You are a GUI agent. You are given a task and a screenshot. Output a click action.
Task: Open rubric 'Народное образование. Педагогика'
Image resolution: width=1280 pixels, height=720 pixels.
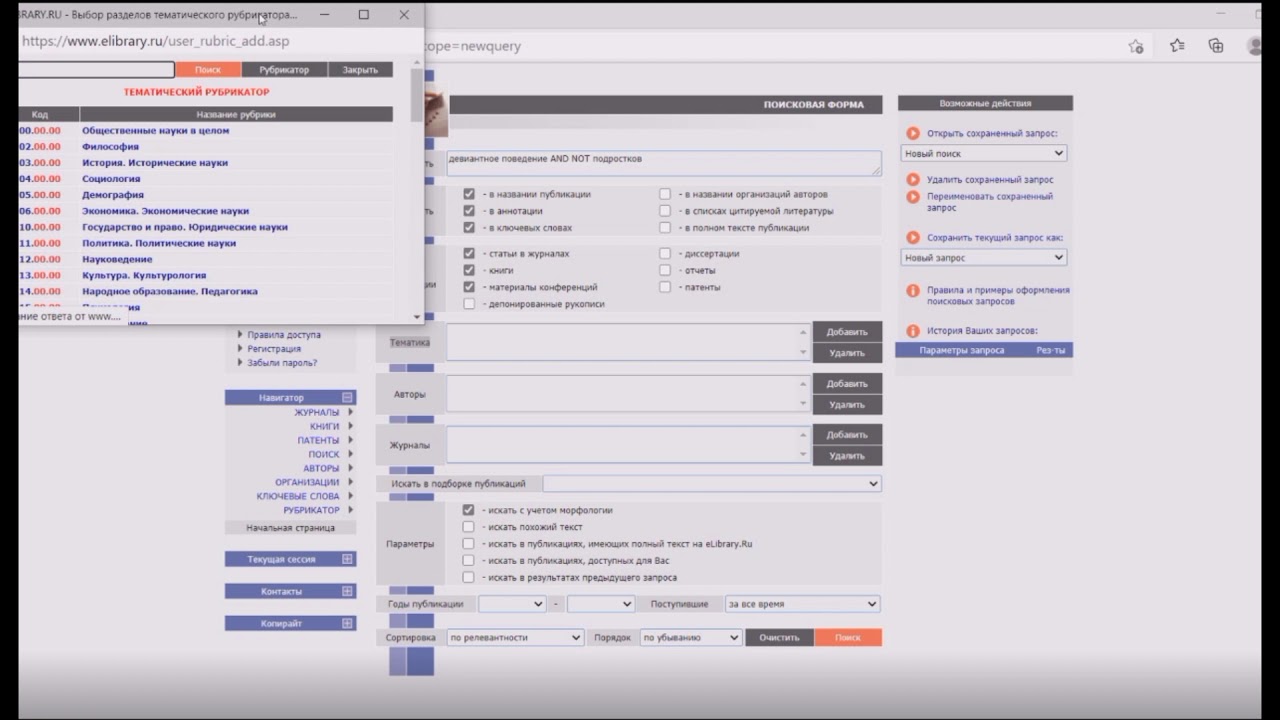click(x=170, y=291)
